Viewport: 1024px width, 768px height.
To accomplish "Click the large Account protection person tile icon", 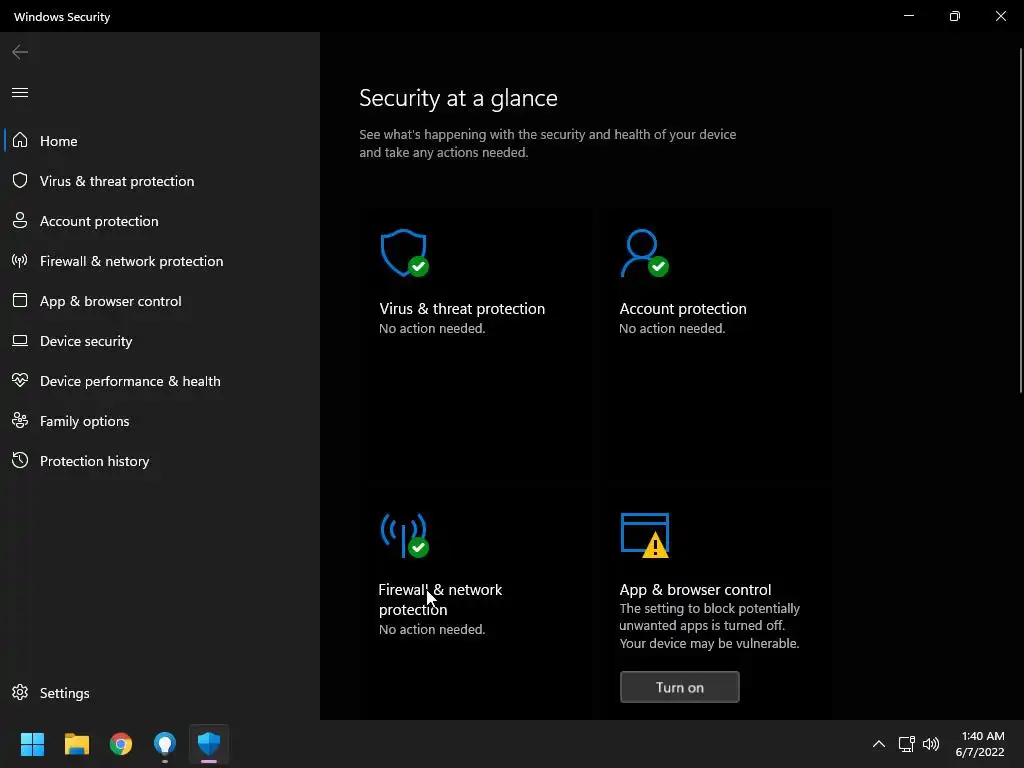I will coord(645,253).
